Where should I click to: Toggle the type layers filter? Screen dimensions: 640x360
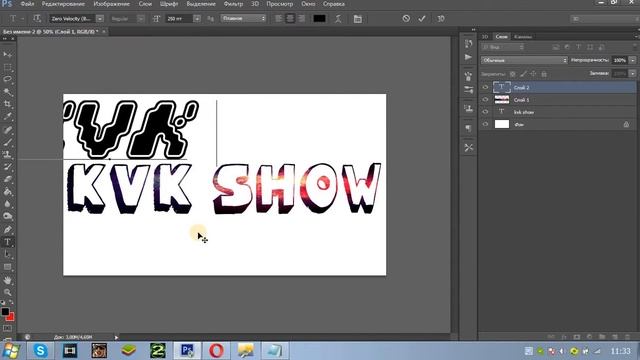coord(578,47)
